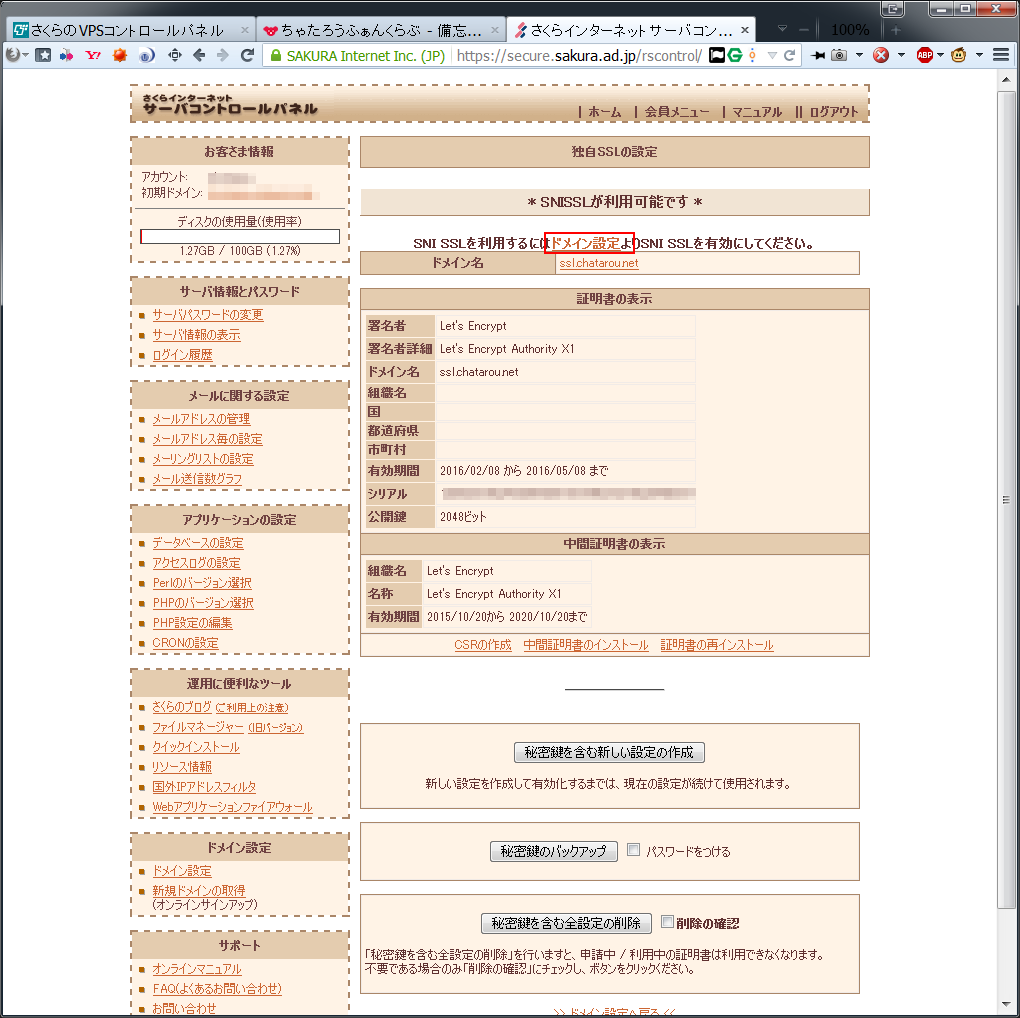Open the 会員メニュー header link

[677, 112]
